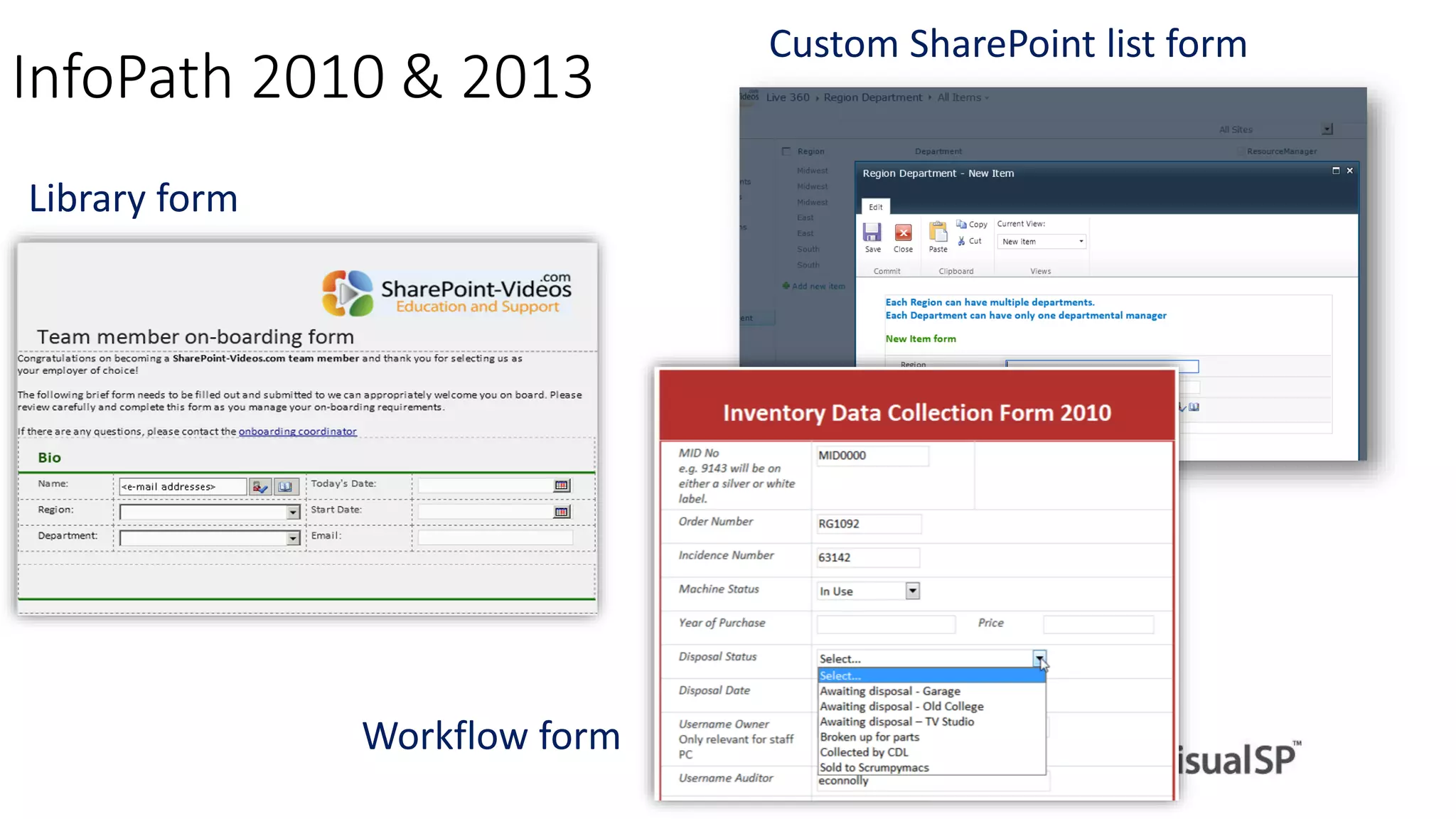The width and height of the screenshot is (1456, 819).
Task: Click the Paste clipboard icon
Action: pyautogui.click(x=938, y=232)
